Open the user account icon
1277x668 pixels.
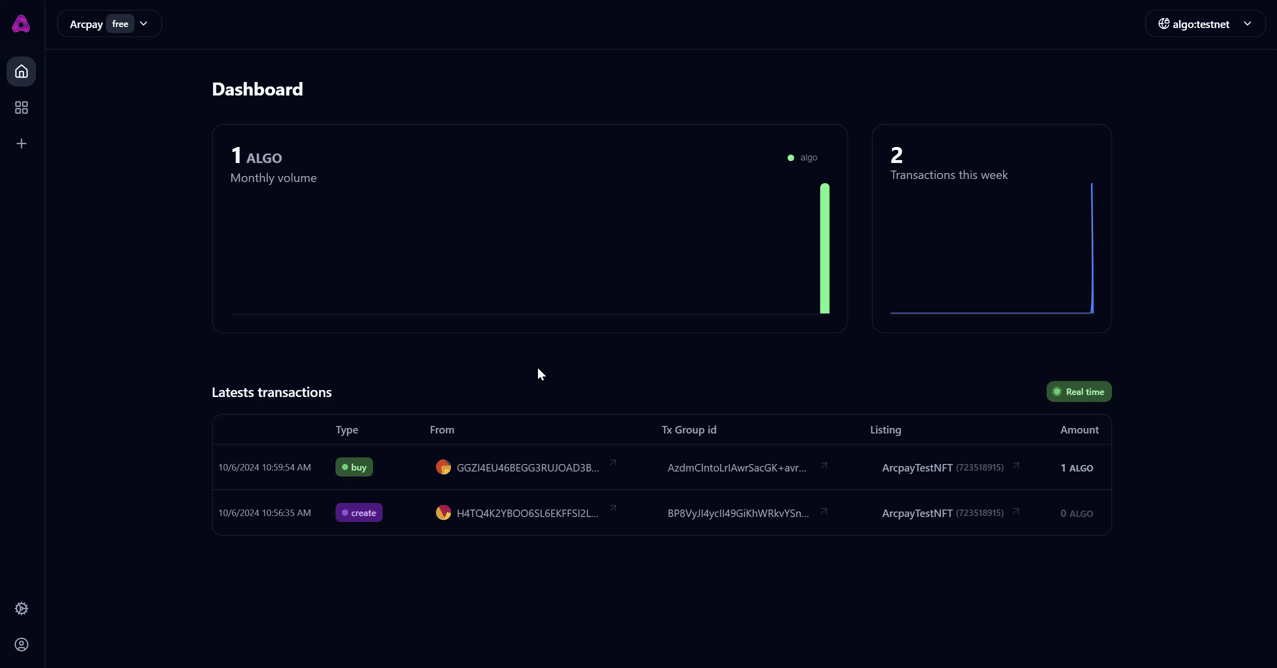(x=21, y=645)
